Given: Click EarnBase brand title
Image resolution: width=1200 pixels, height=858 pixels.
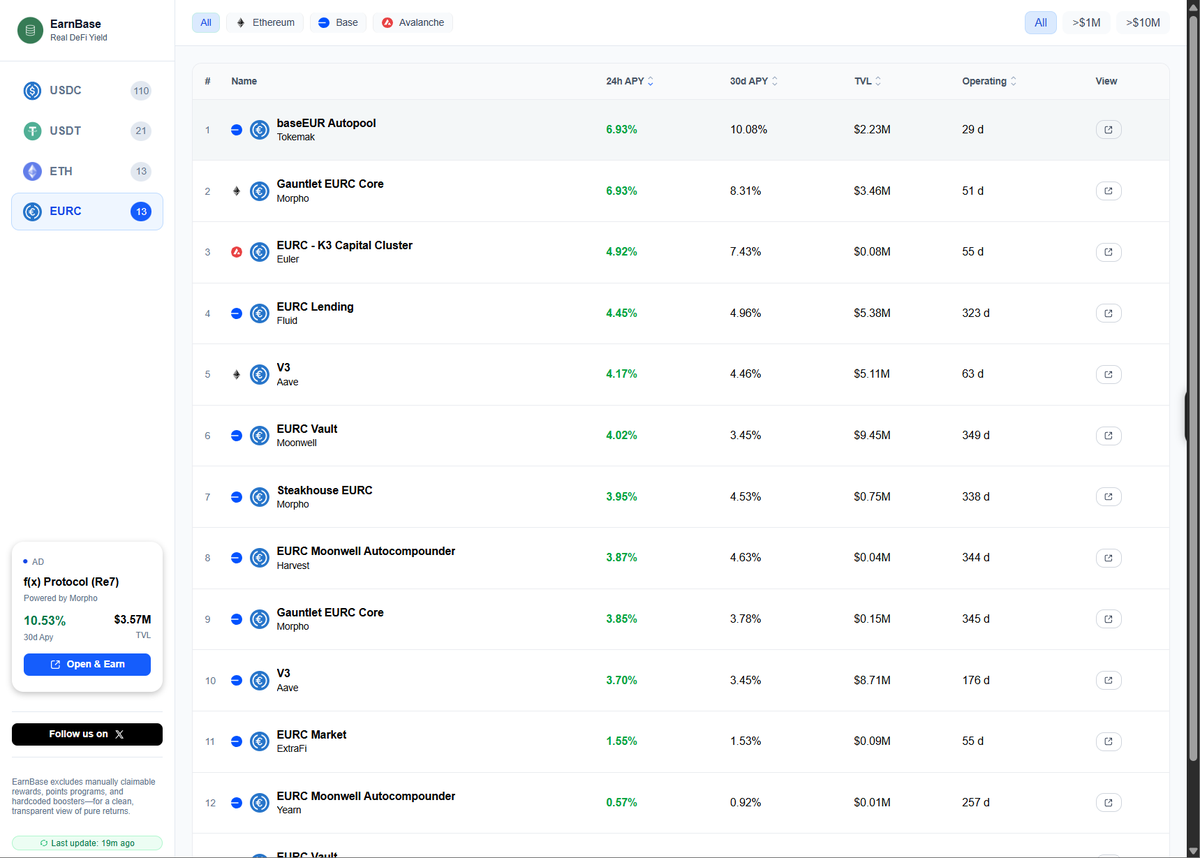Looking at the screenshot, I should (75, 24).
